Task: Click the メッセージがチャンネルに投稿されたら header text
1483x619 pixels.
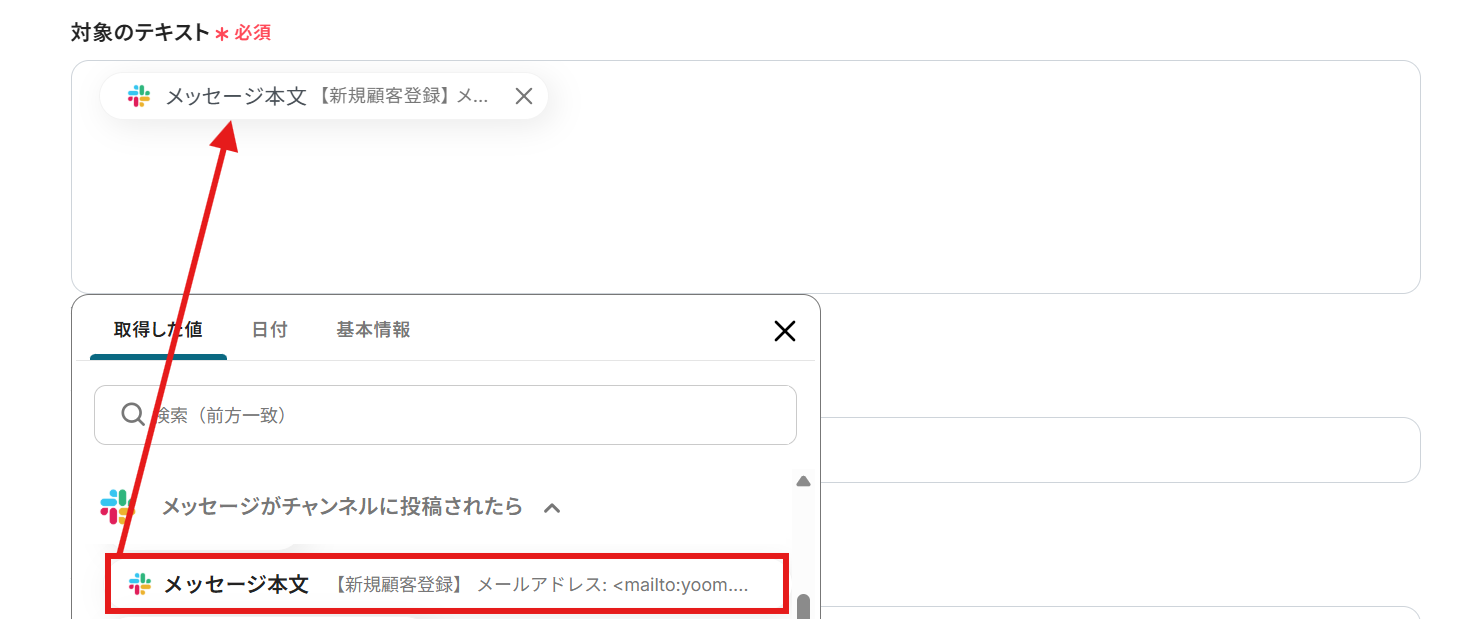Action: [342, 507]
